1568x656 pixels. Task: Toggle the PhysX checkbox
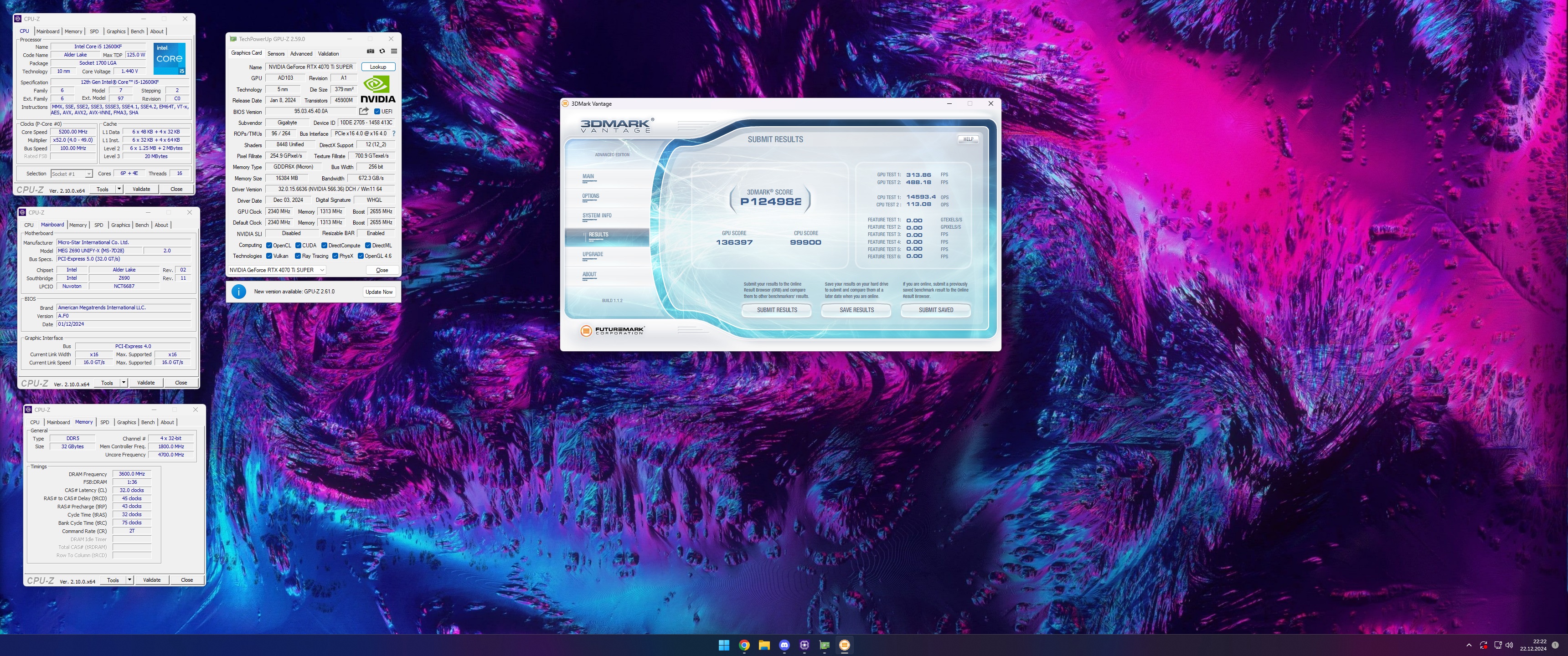pos(335,256)
